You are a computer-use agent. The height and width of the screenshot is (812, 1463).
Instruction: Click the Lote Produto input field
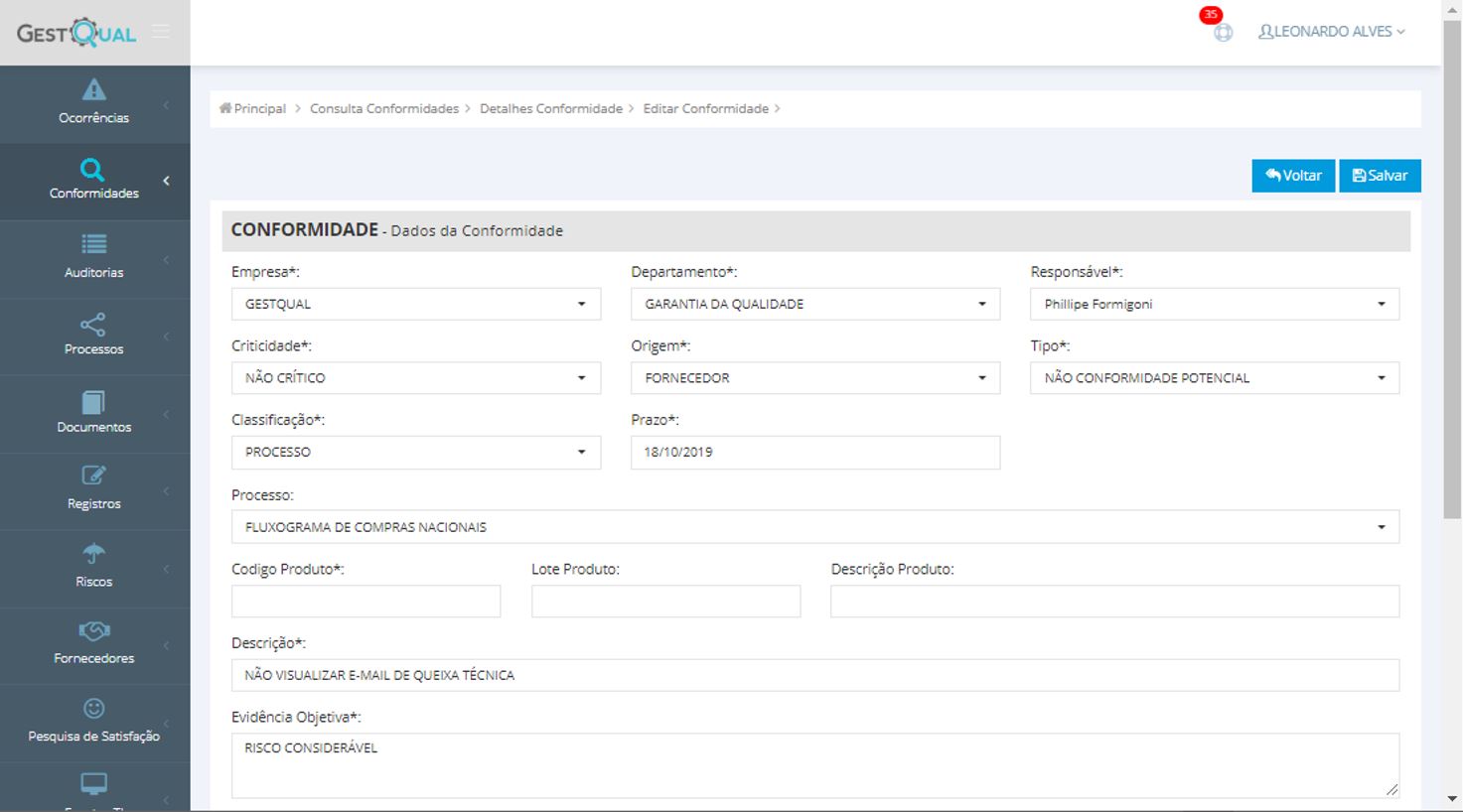coord(665,601)
